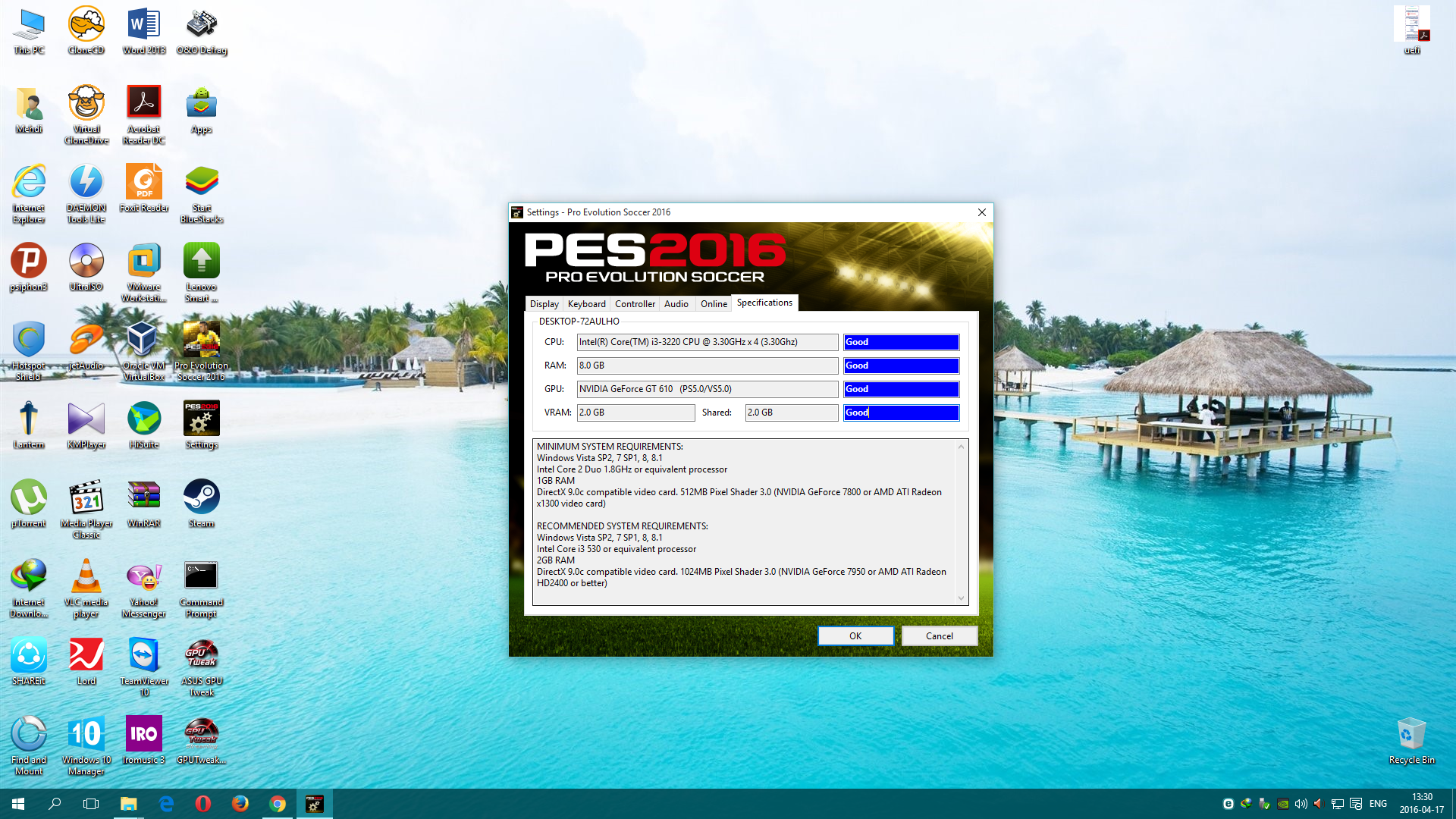Click the Shared memory 2.0 GB field
Screen dimensions: 1456x819
[791, 413]
